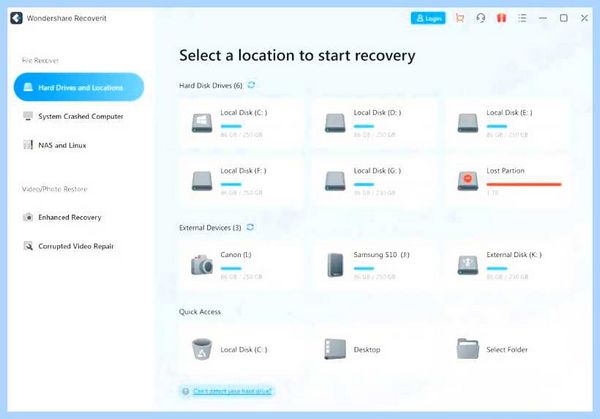This screenshot has width=600, height=419.
Task: Click the Enhanced Recovery camera icon
Action: (x=28, y=217)
